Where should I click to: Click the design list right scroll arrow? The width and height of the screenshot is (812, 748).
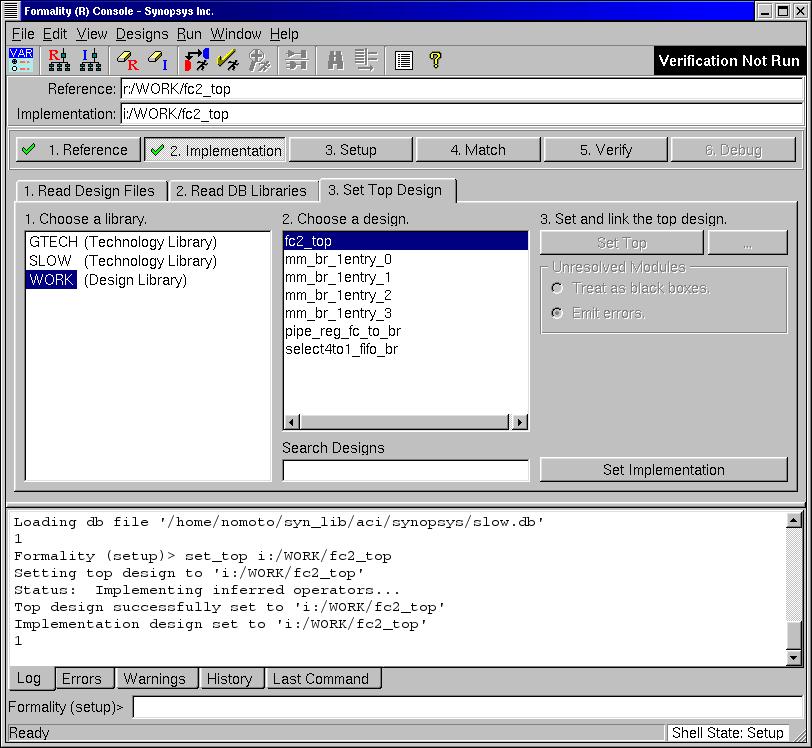[x=519, y=422]
